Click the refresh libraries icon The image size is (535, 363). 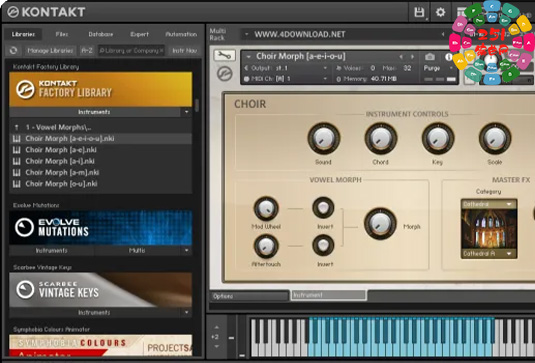pos(14,50)
